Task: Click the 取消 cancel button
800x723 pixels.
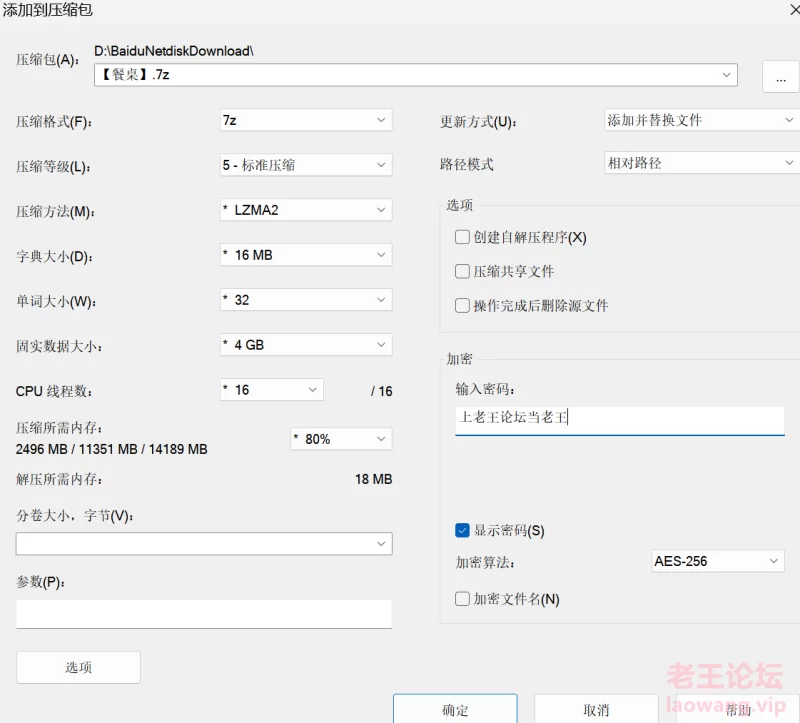Action: point(596,710)
